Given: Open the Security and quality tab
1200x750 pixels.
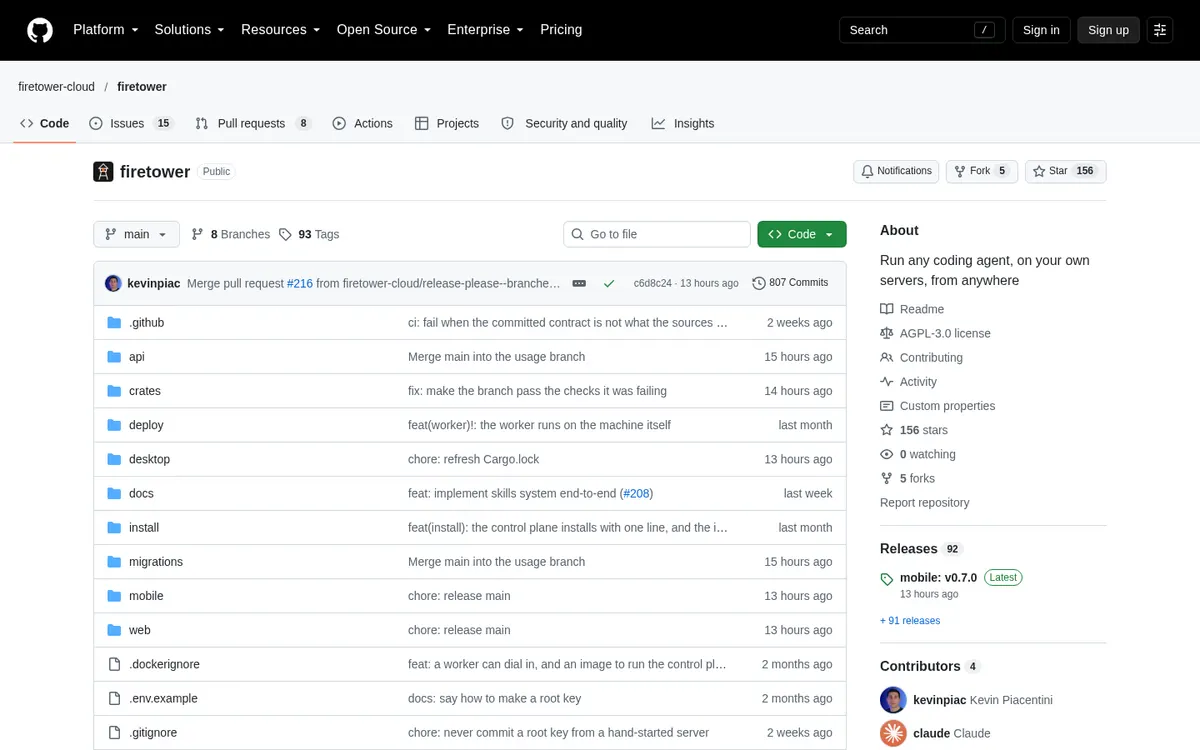Looking at the screenshot, I should [564, 123].
